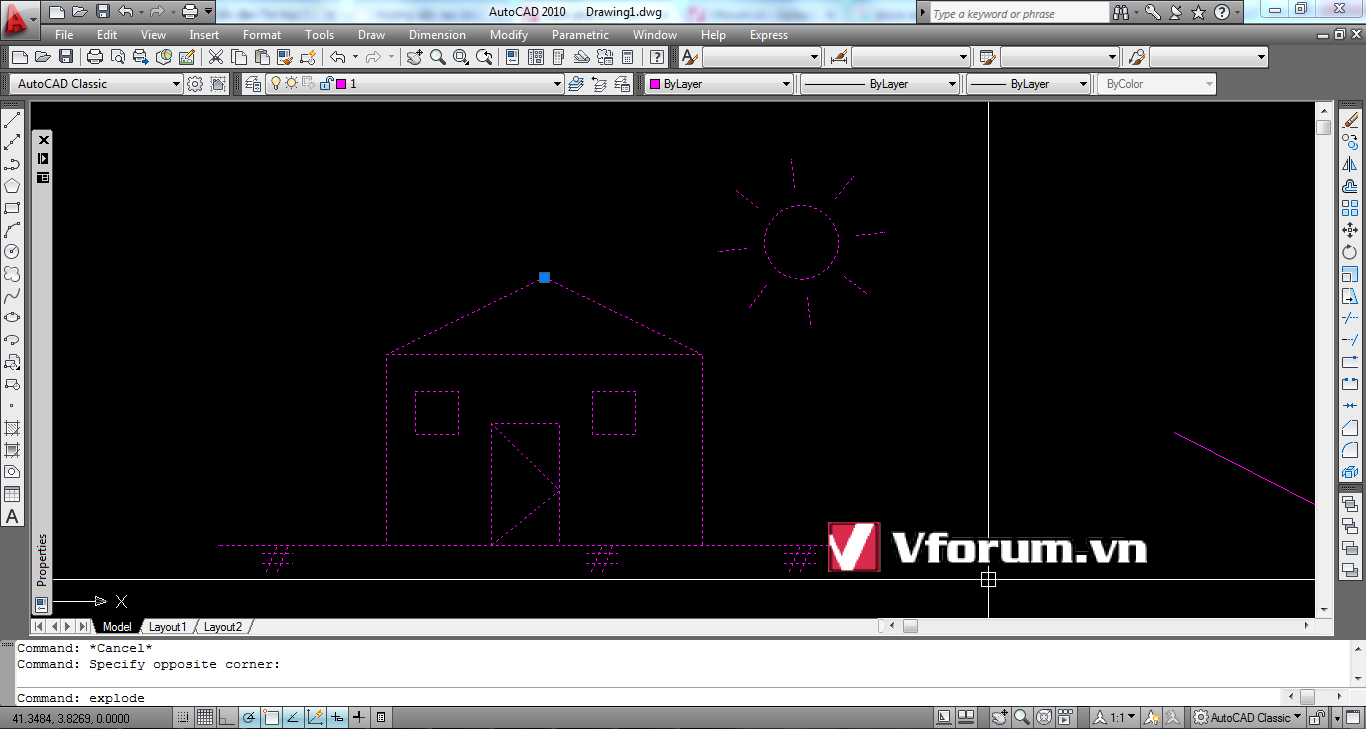Select the Fillet modify tool

click(x=1350, y=450)
